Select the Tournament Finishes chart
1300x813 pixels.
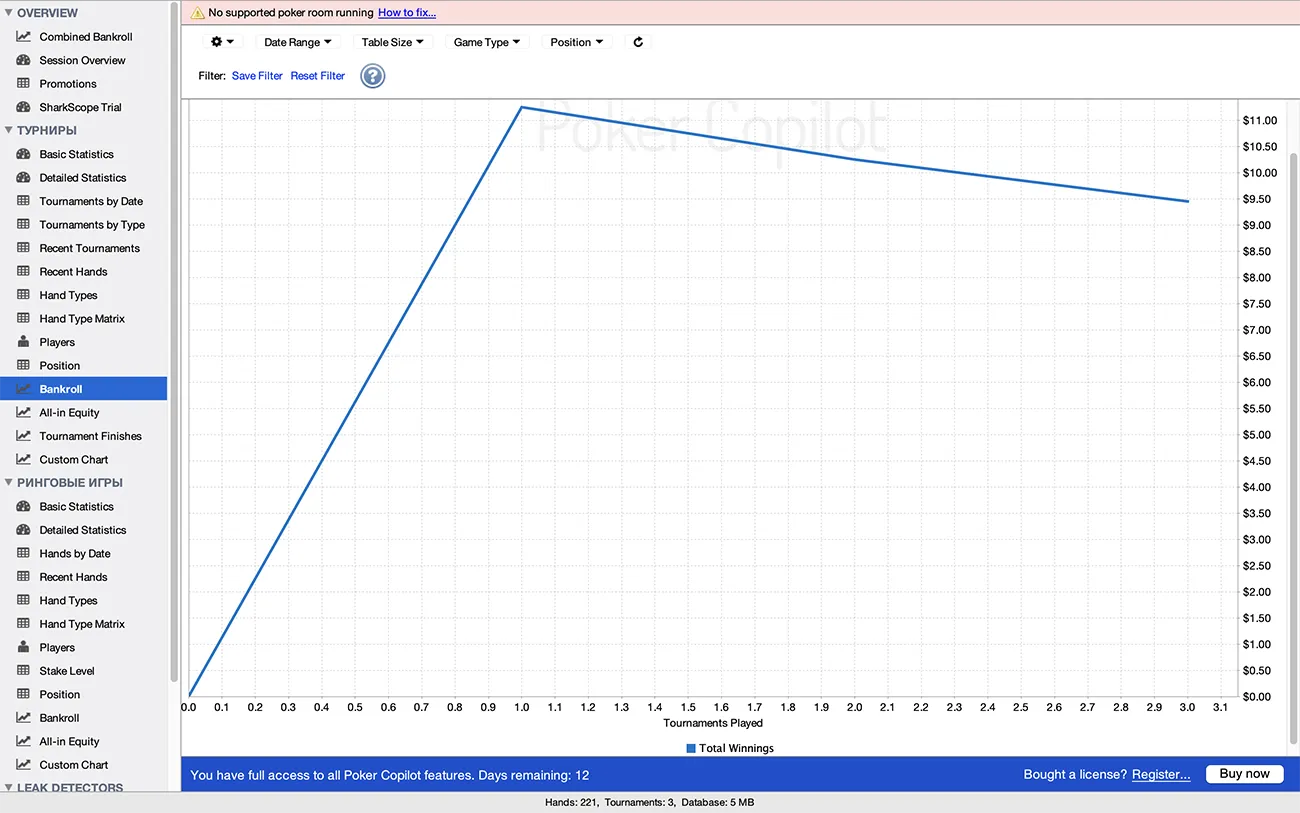click(x=91, y=436)
